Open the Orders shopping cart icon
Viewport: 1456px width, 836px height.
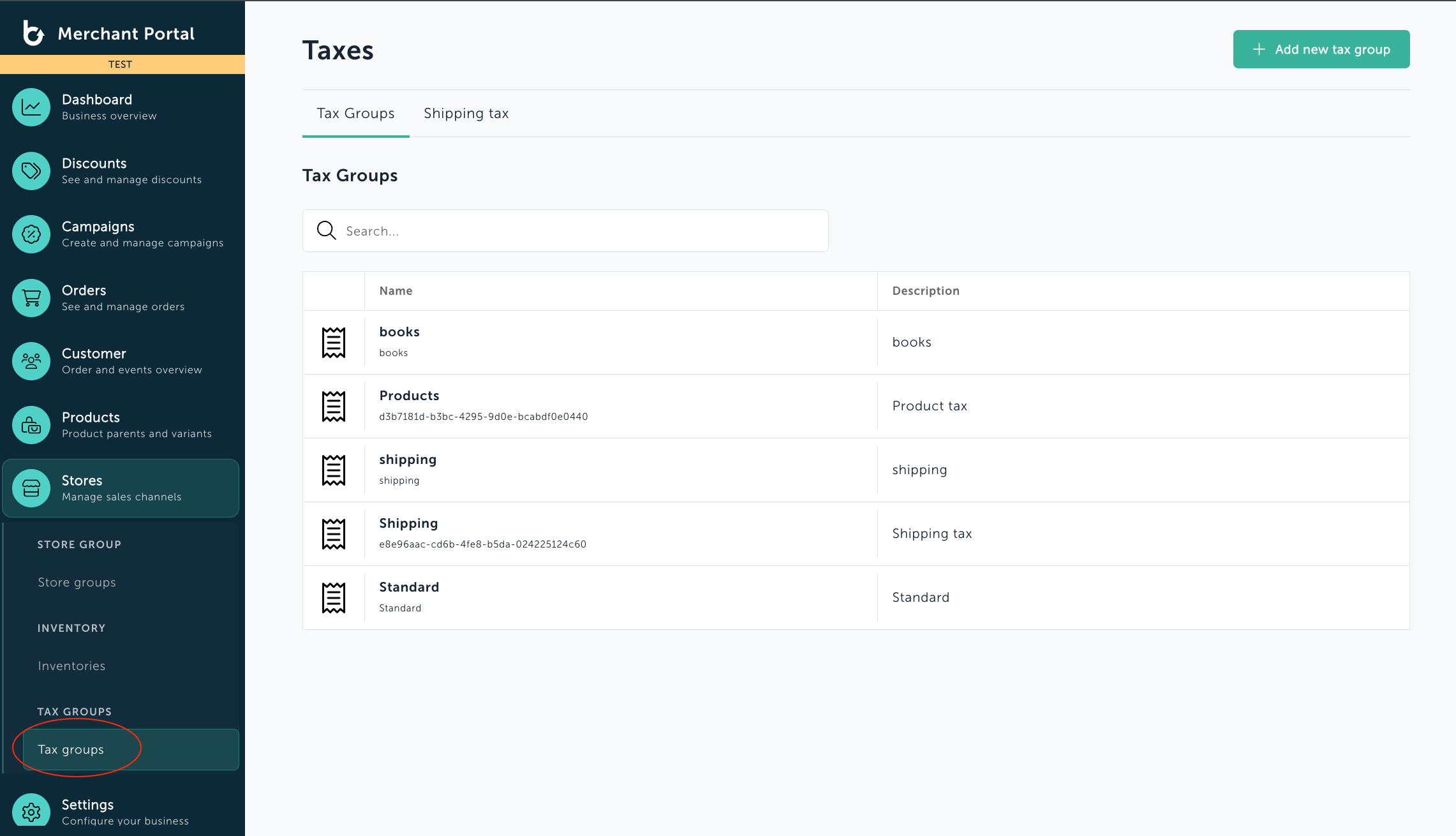(x=31, y=298)
